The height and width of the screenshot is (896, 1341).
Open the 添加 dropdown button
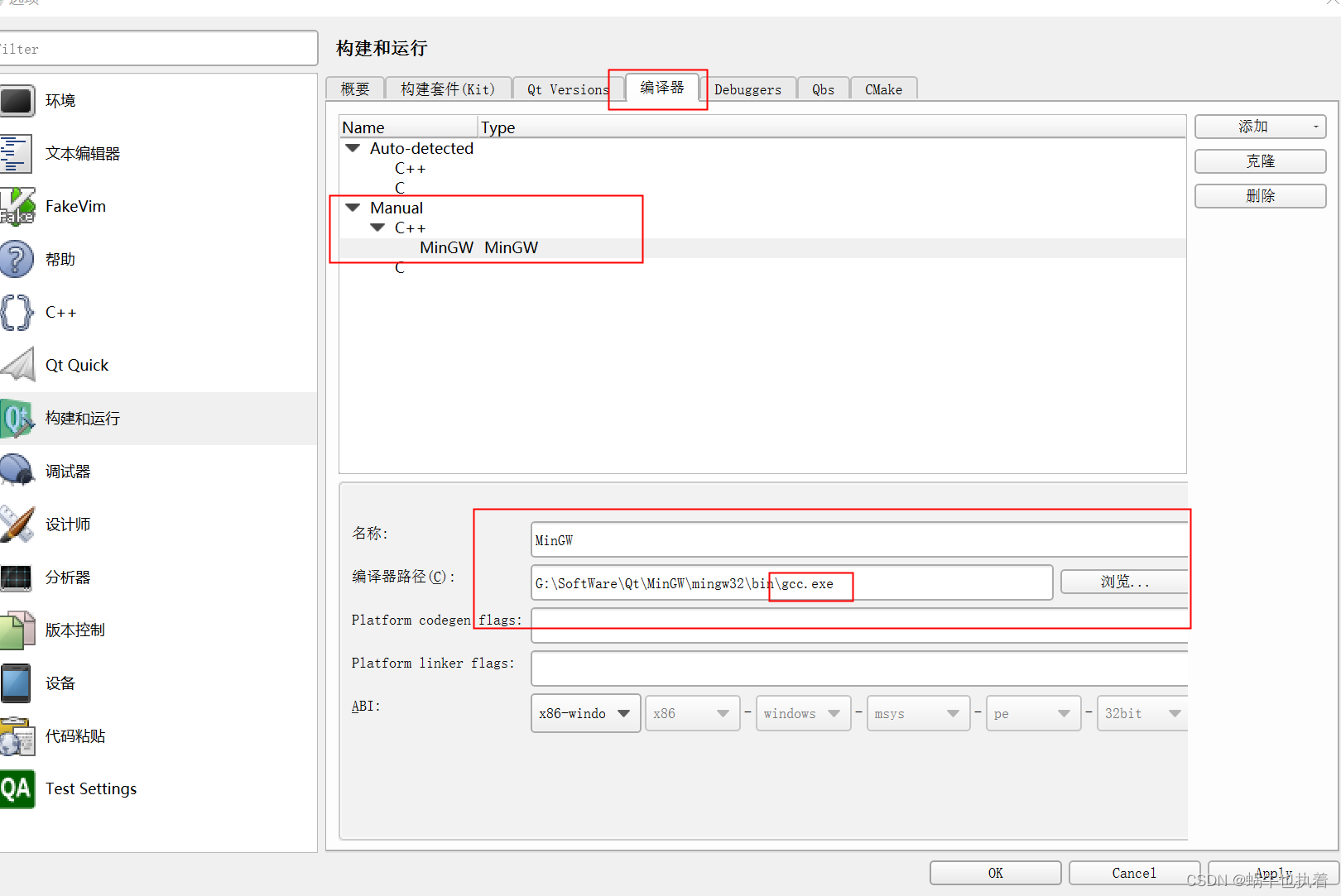[1261, 127]
